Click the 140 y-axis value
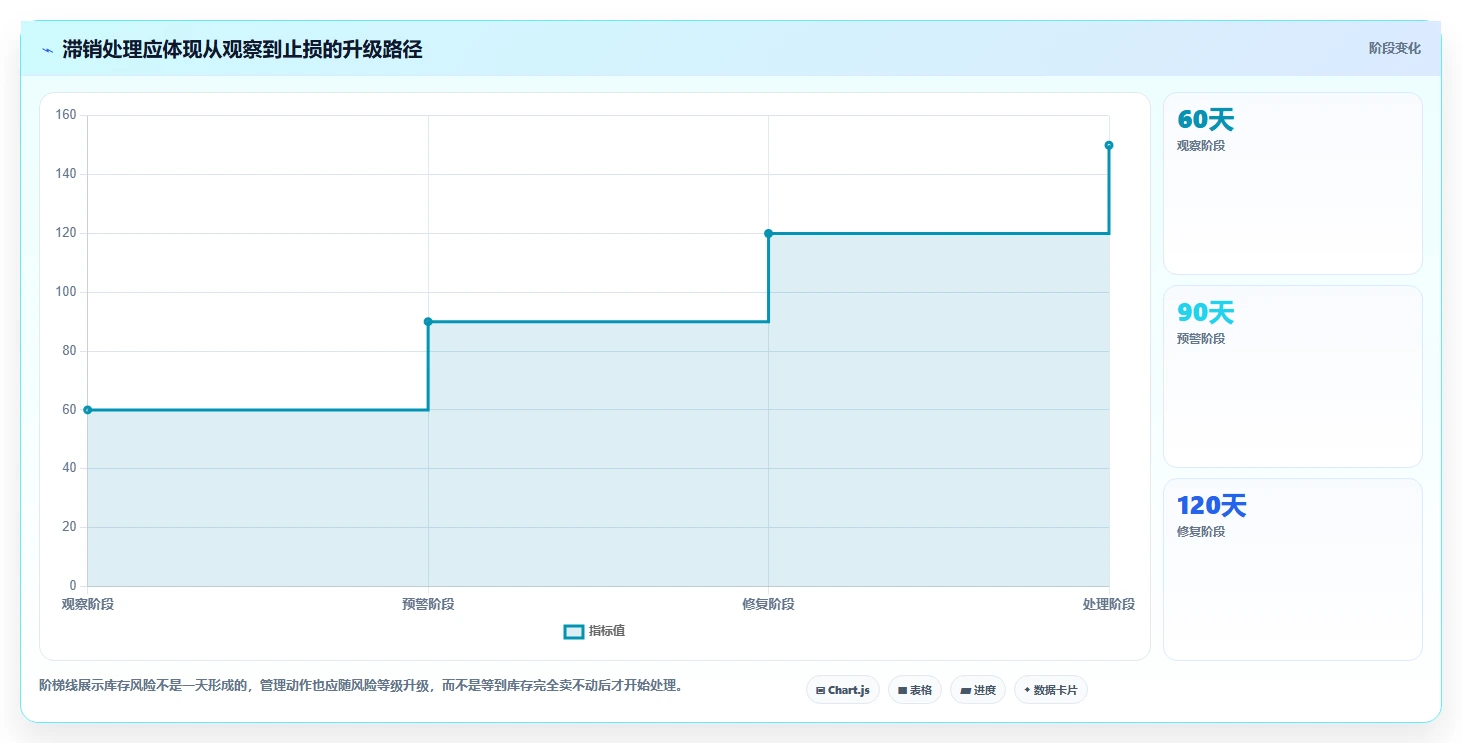 [66, 174]
